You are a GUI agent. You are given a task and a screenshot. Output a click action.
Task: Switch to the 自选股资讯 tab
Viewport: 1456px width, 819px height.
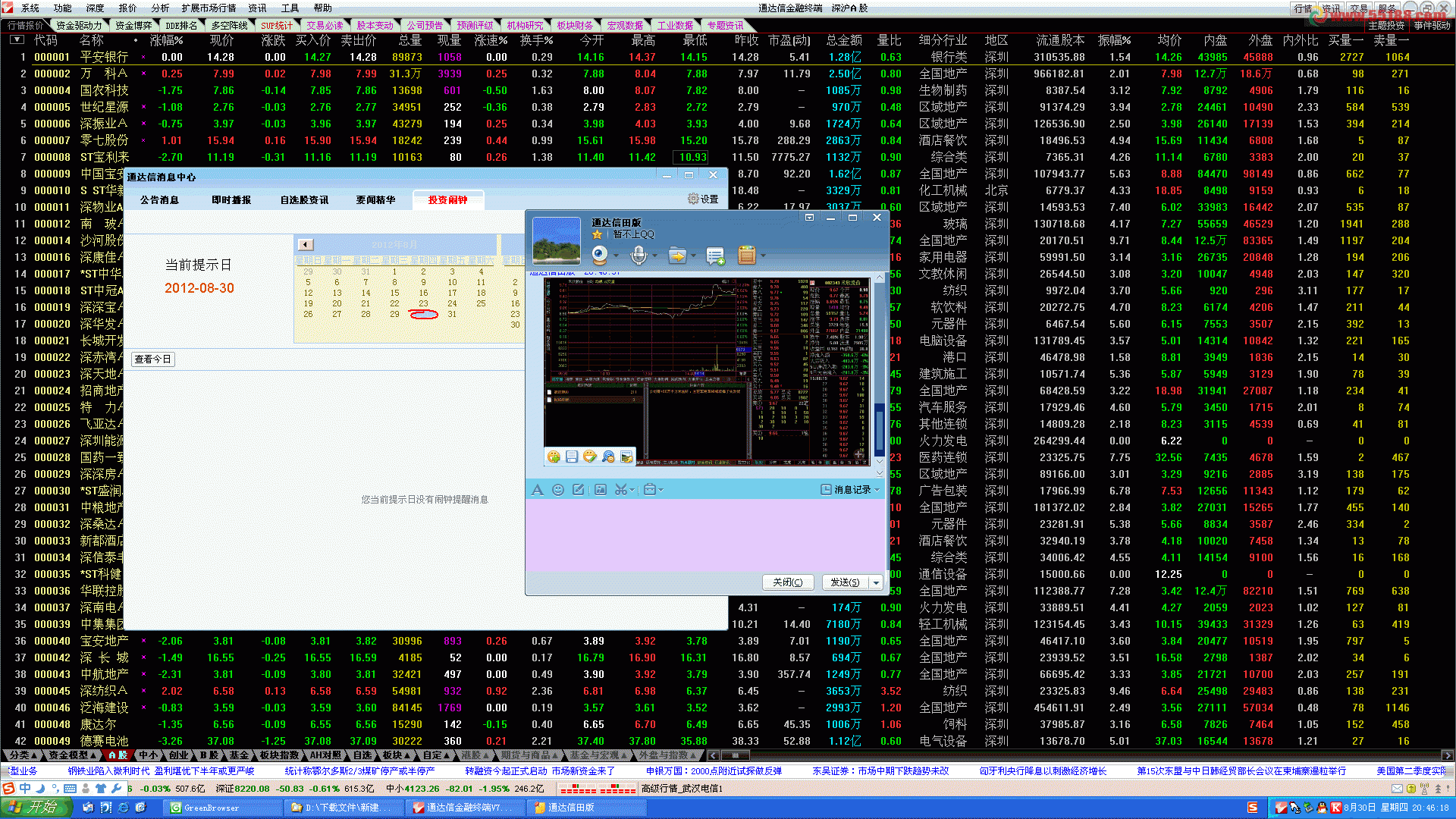click(304, 200)
